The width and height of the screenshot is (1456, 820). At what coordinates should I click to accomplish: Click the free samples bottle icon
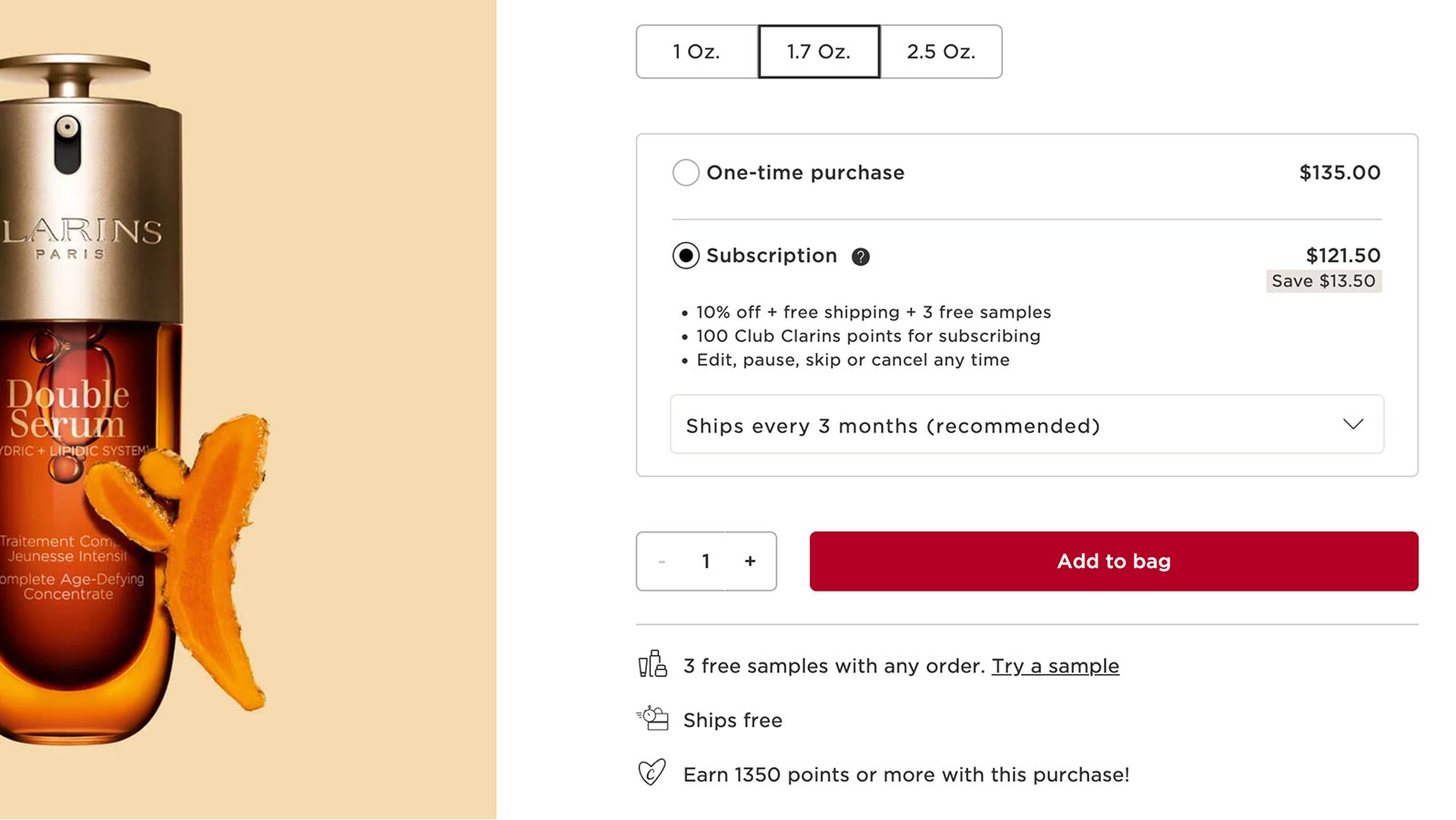(x=652, y=665)
